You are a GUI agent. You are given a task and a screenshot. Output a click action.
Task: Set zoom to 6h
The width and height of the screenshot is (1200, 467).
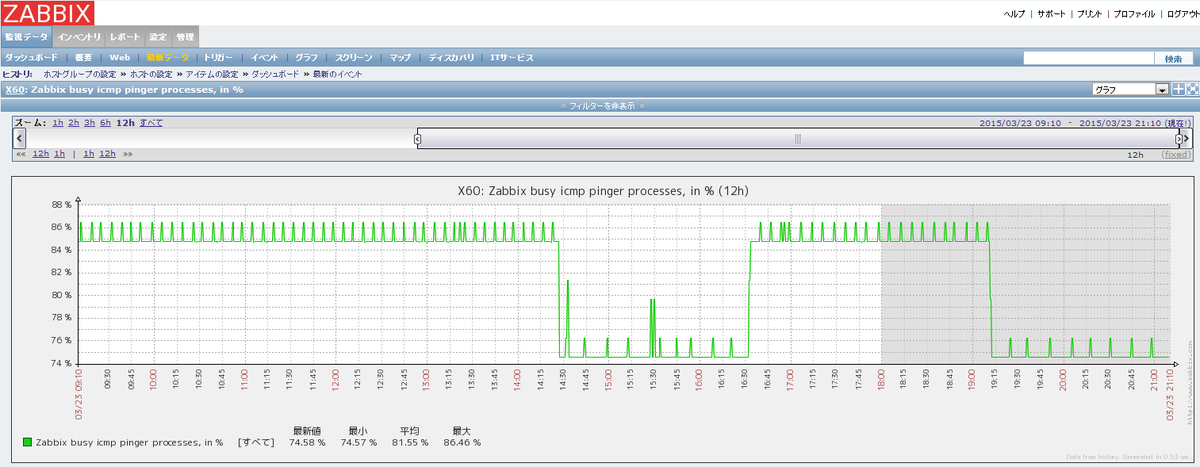[x=106, y=122]
